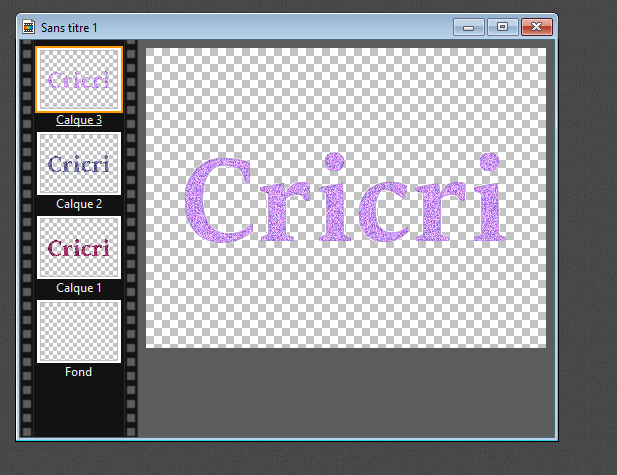Minimize the Sans titre 1 window

point(470,26)
